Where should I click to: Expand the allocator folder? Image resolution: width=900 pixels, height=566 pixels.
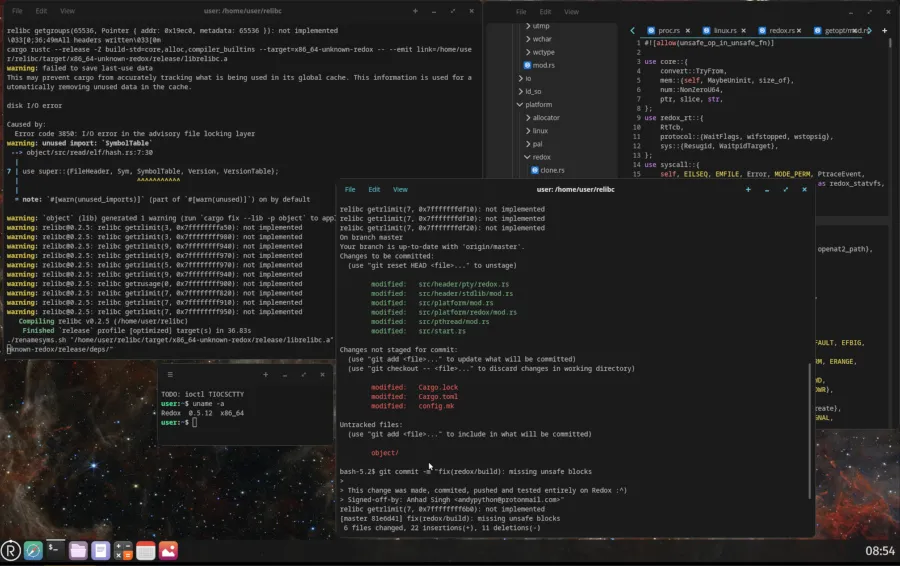click(526, 117)
